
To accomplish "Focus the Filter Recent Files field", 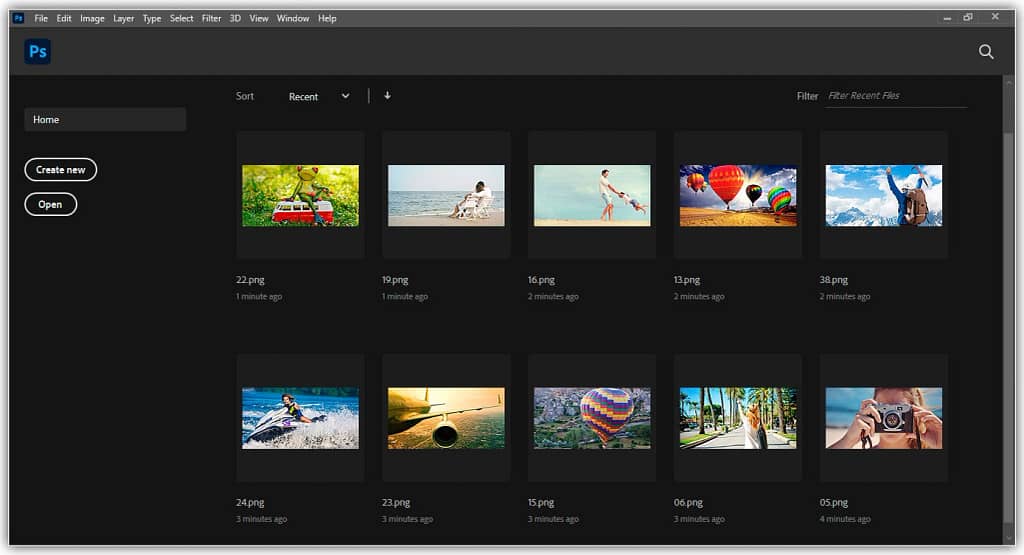I will coord(896,96).
